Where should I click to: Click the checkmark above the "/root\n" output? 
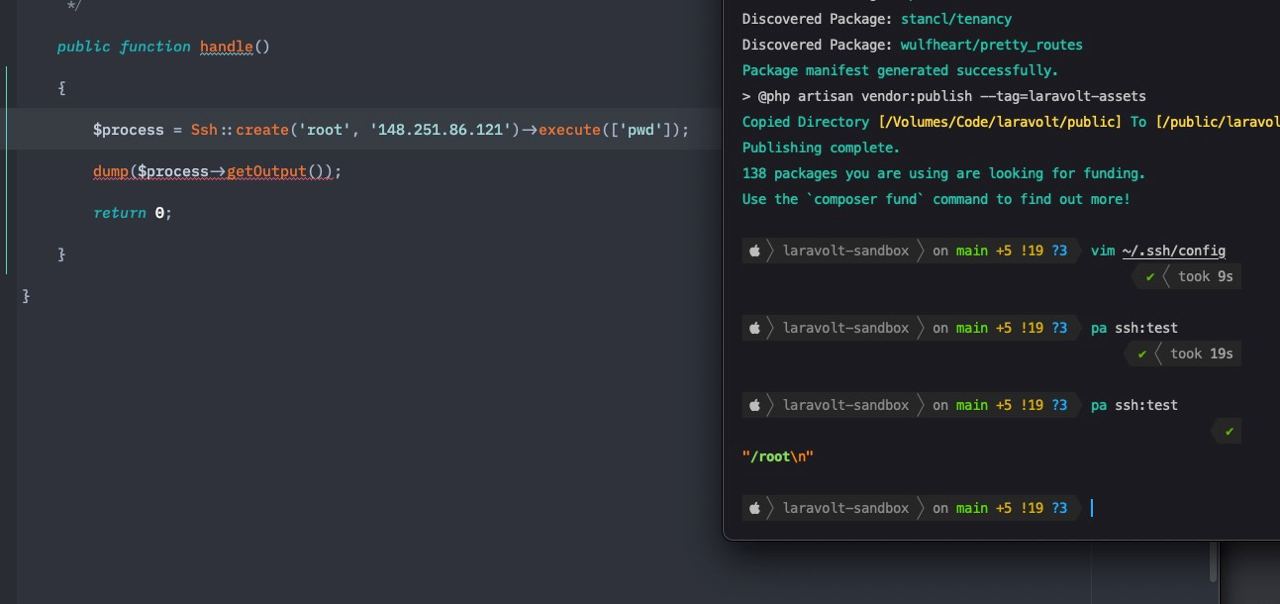coord(1229,431)
